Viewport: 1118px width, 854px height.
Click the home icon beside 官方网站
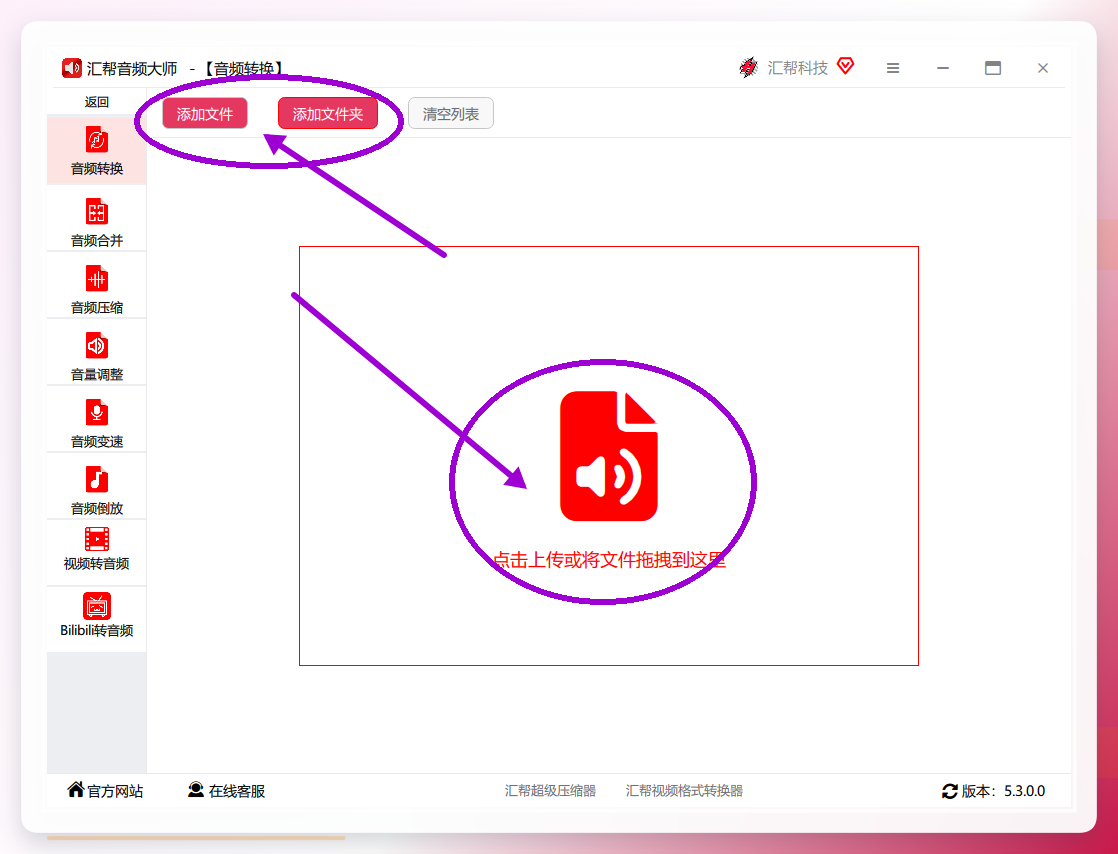[76, 789]
